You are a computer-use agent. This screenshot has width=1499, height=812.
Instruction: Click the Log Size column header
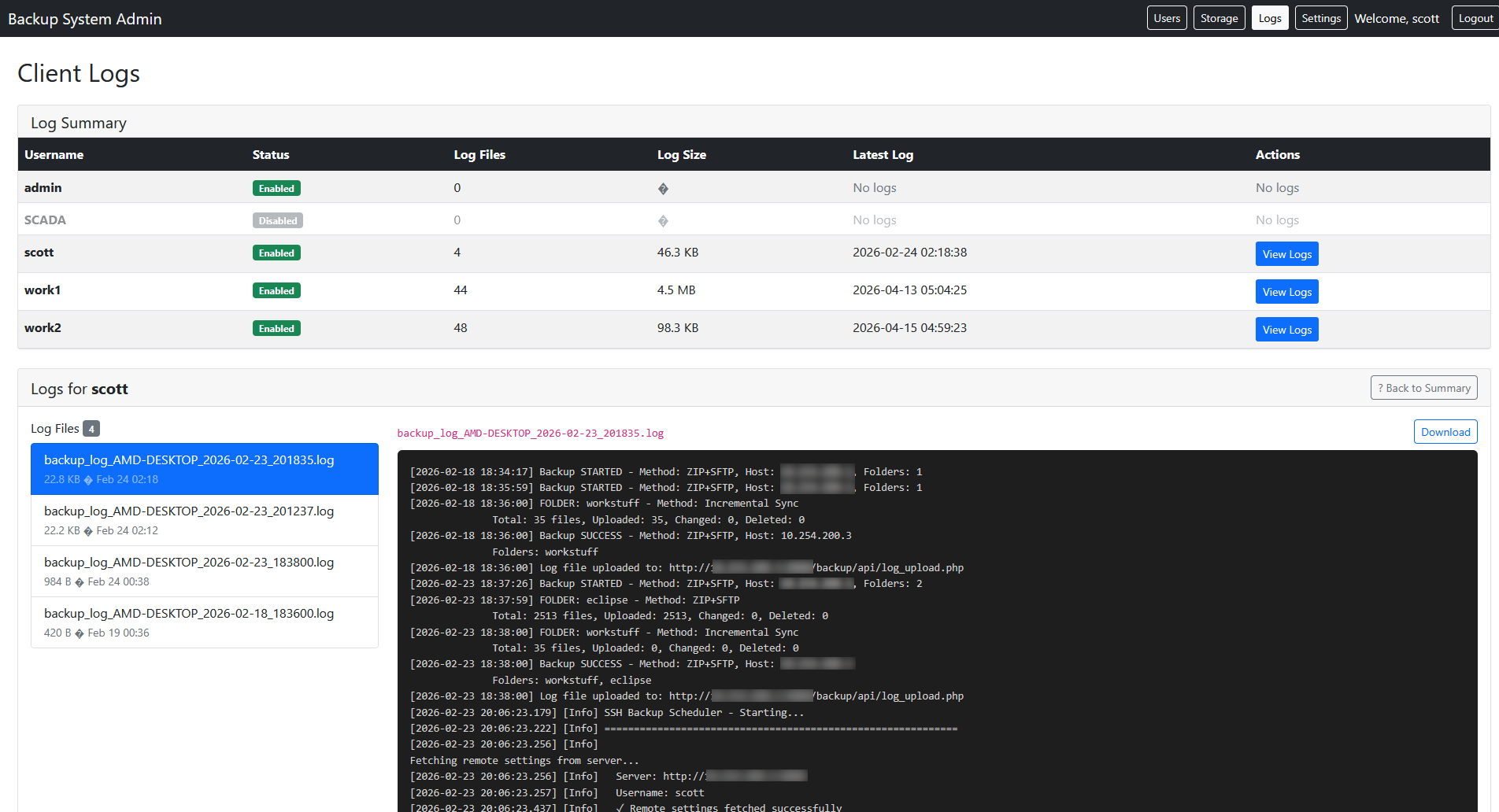click(682, 154)
